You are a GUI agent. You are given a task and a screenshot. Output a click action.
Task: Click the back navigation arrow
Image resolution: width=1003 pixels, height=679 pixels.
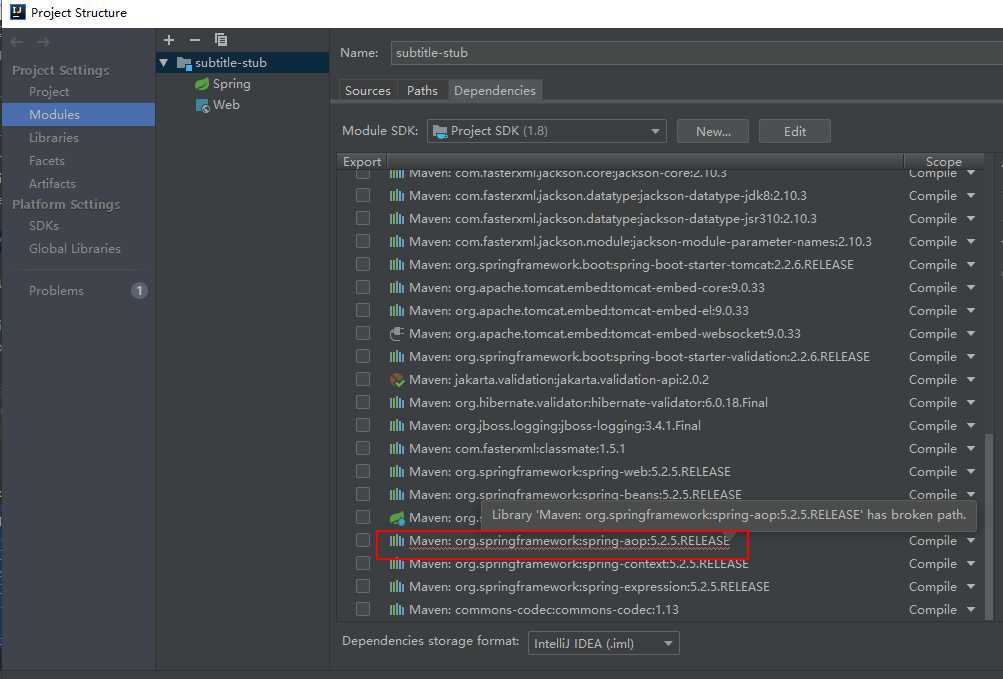17,42
